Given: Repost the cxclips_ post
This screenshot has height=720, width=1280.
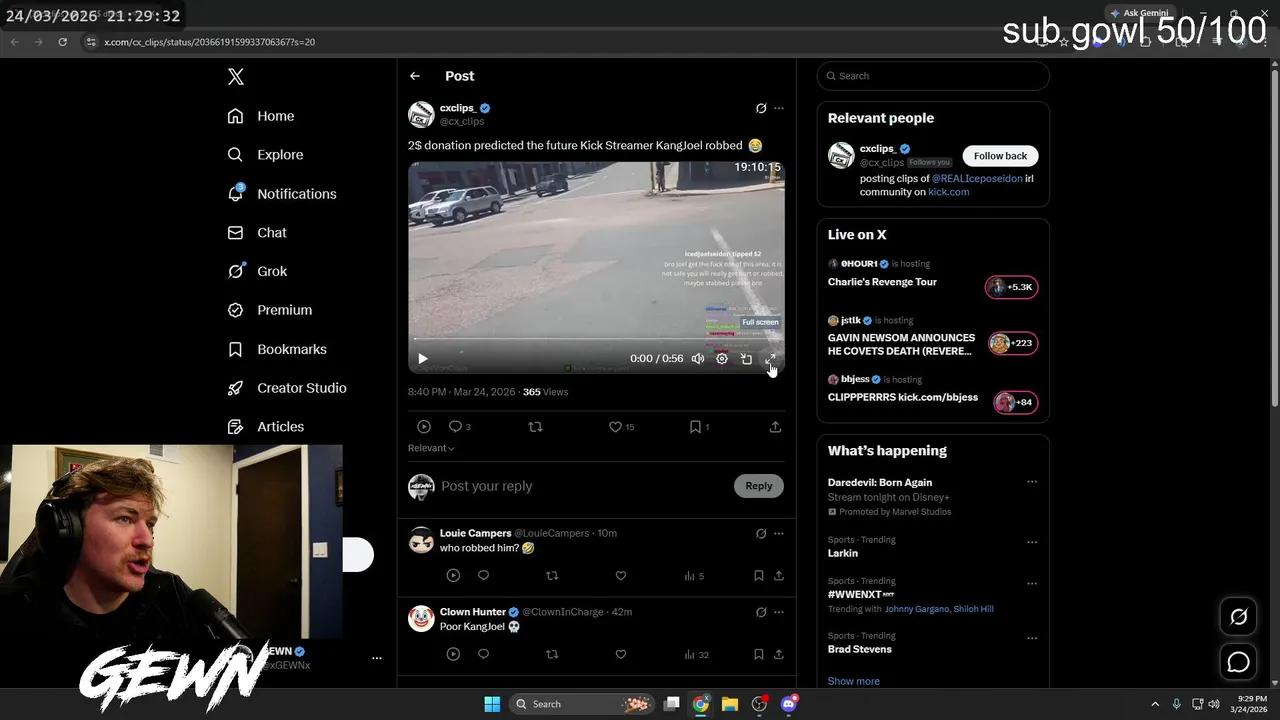Looking at the screenshot, I should point(535,427).
